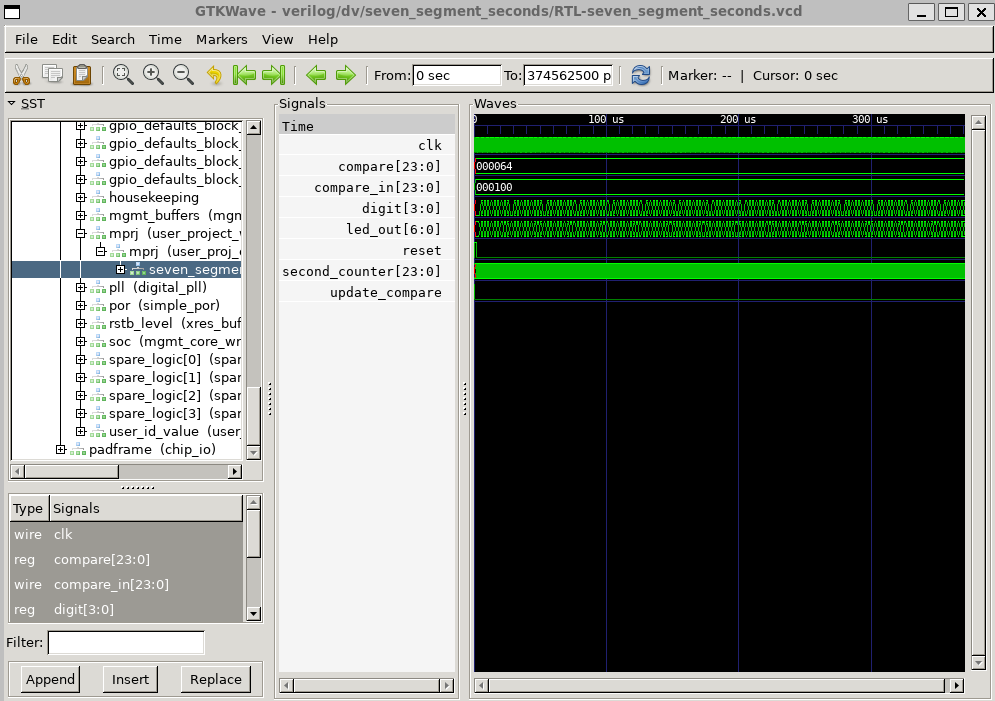Click the Replace button

pyautogui.click(x=216, y=679)
